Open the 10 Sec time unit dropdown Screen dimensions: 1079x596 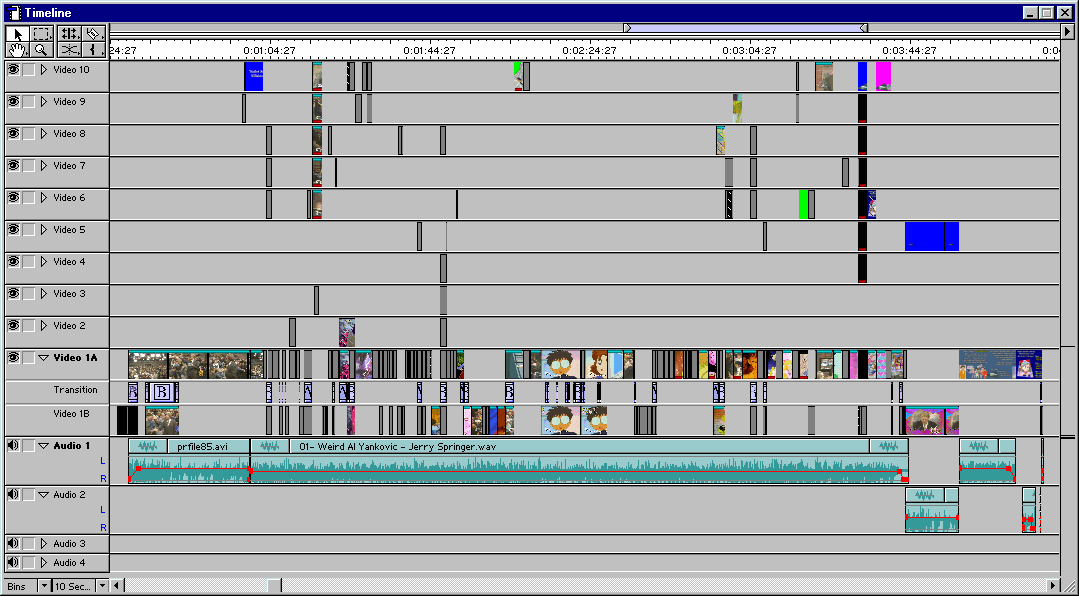pos(102,586)
